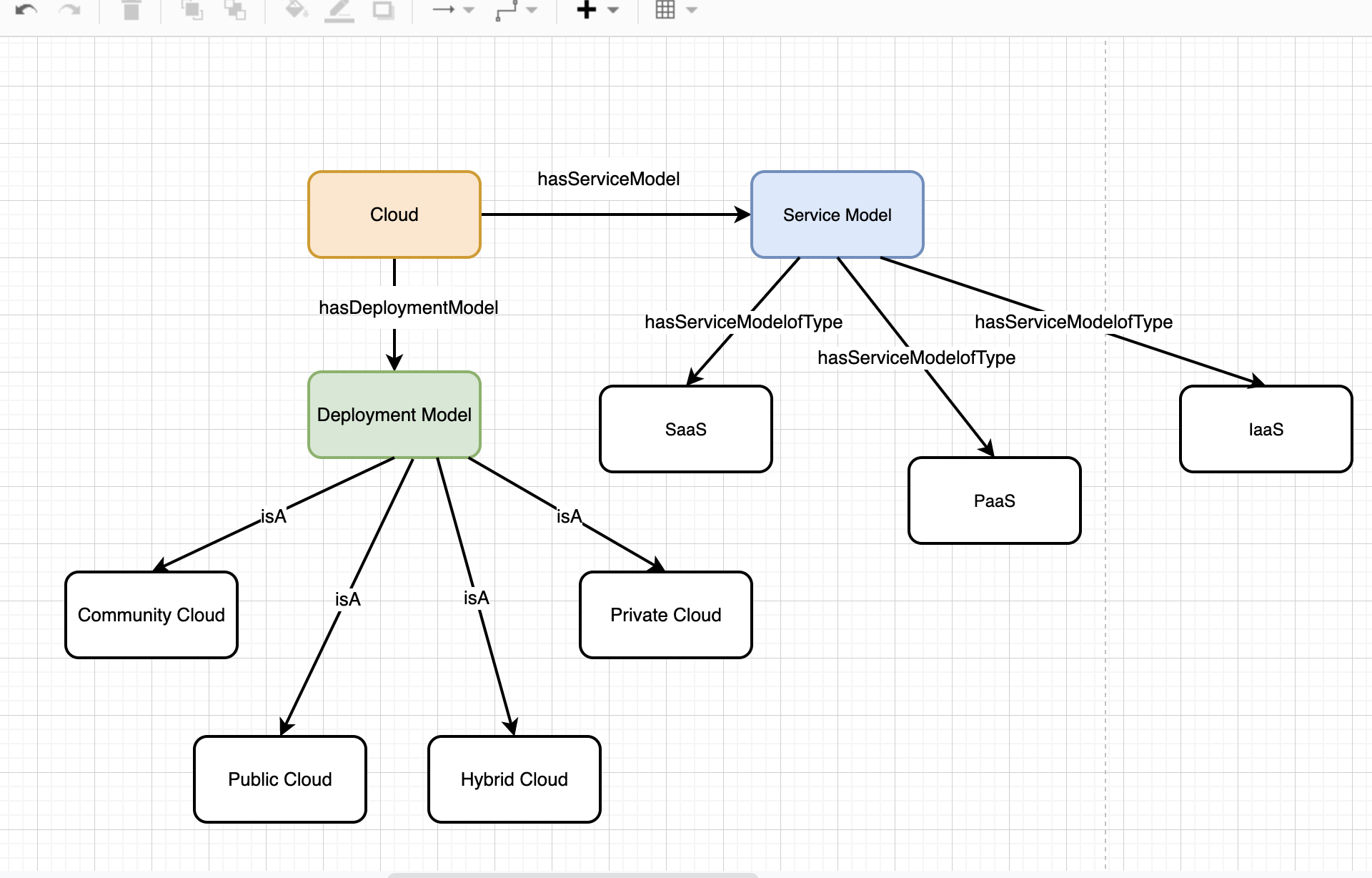This screenshot has width=1372, height=878.
Task: Click the hasServiceModel edge label
Action: pyautogui.click(x=608, y=179)
